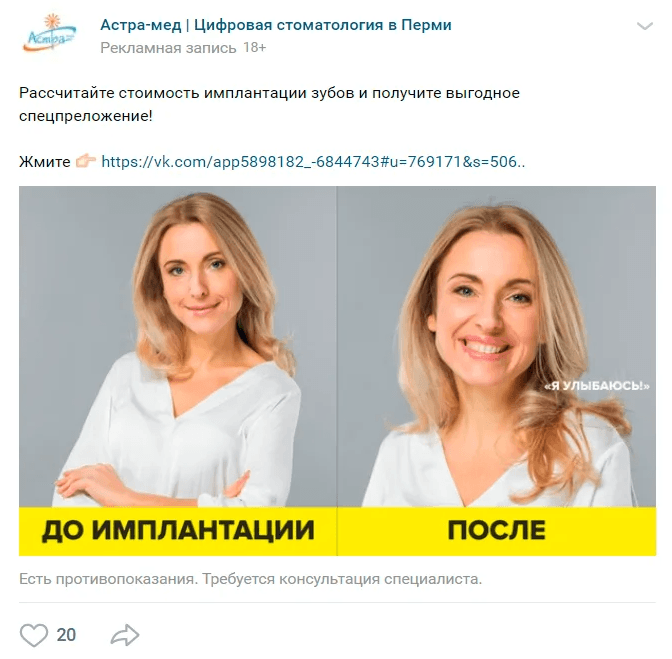672x659 pixels.
Task: Click the Рассчитайте стоимость имплантации post text
Action: tap(269, 104)
